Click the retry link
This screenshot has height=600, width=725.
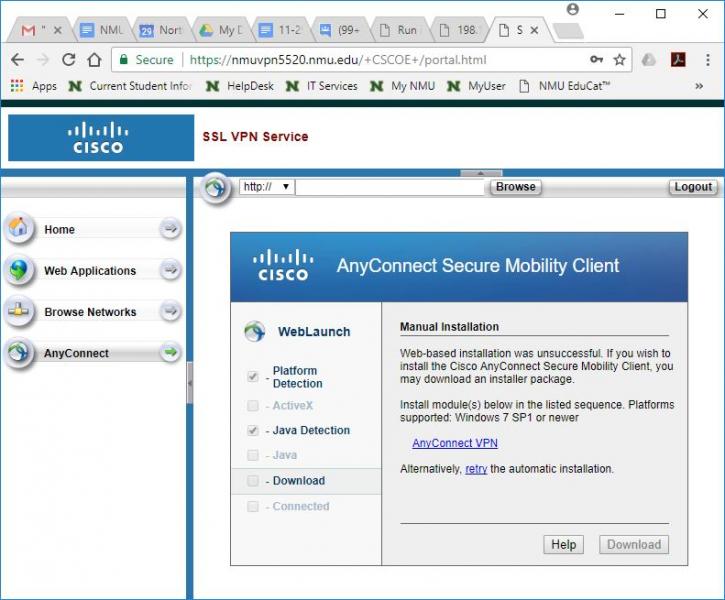[476, 469]
